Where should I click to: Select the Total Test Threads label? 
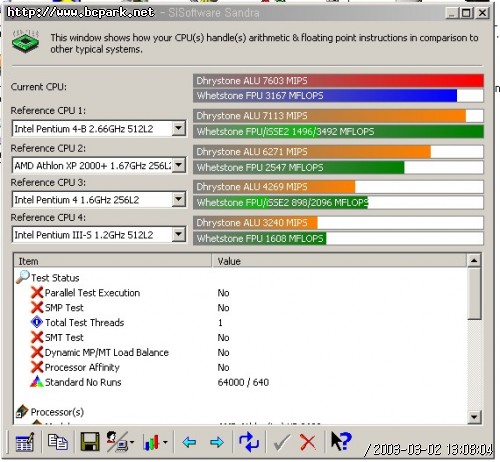tap(84, 322)
